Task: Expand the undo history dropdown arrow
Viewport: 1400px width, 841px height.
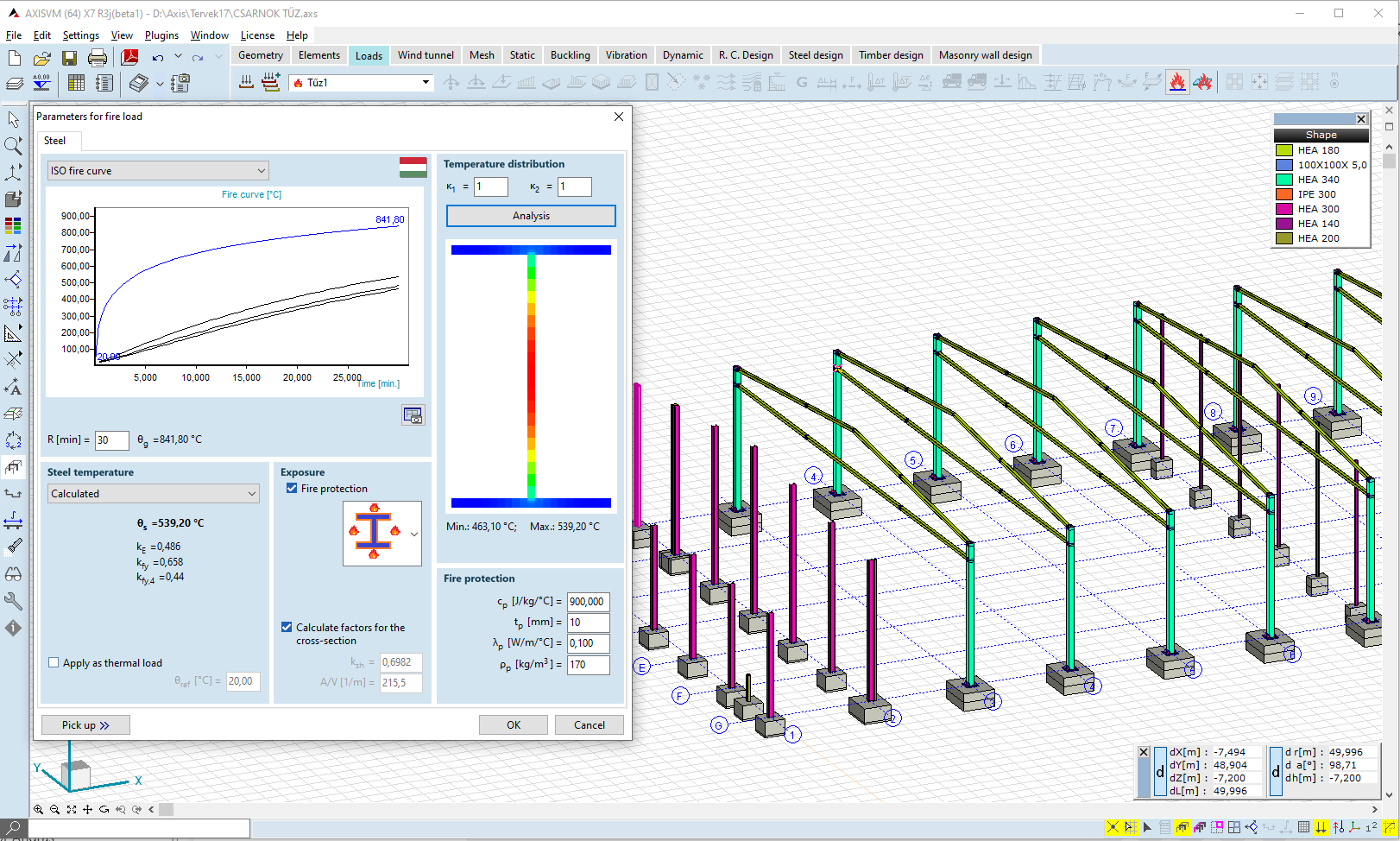Action: [178, 57]
